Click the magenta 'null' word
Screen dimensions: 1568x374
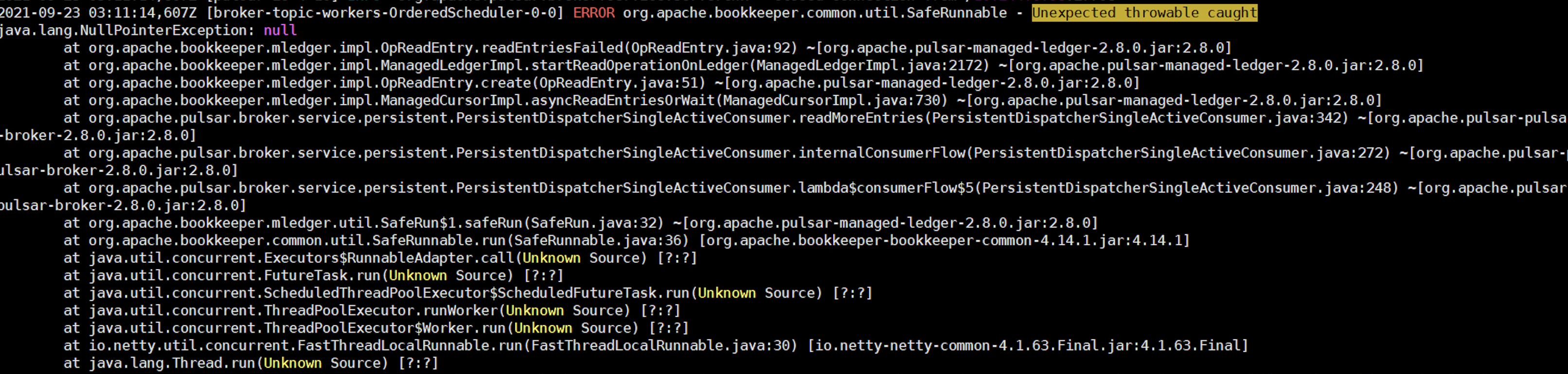(280, 31)
